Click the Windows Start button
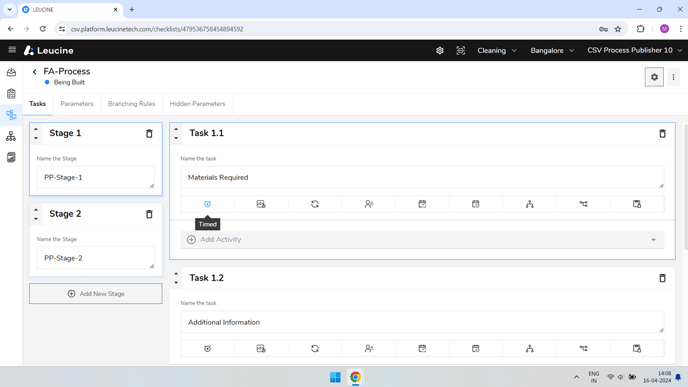 click(x=335, y=377)
